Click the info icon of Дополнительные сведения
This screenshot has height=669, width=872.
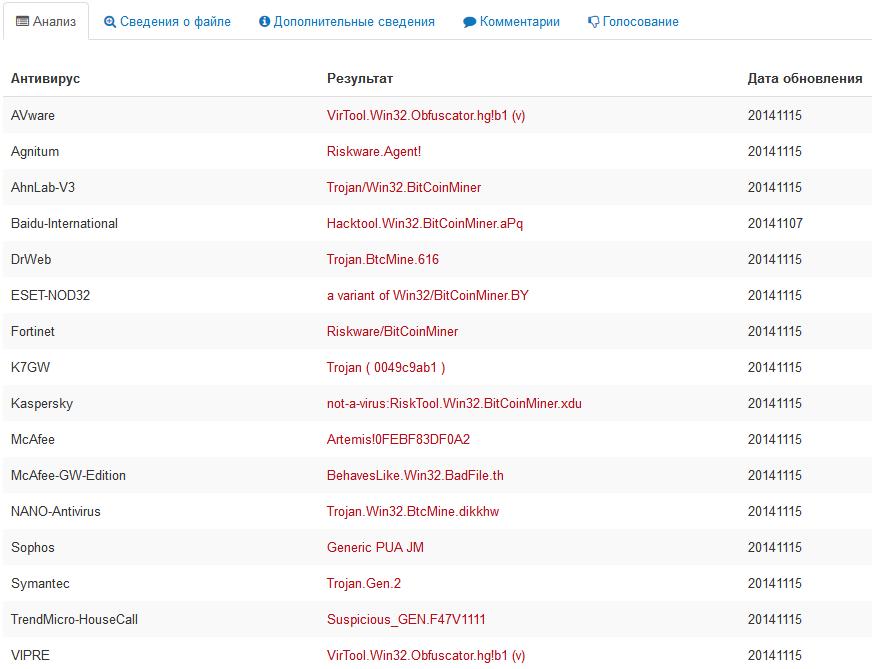[264, 22]
